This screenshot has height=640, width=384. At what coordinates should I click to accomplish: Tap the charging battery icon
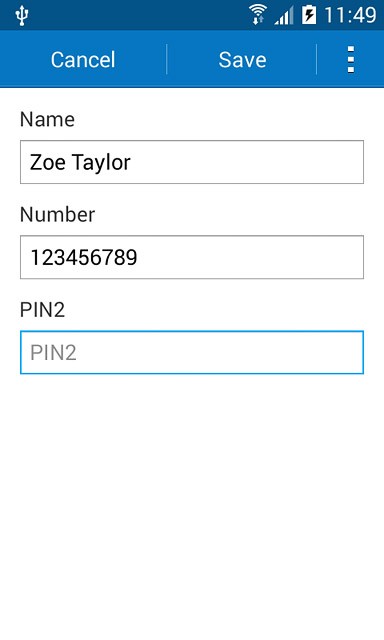click(309, 16)
